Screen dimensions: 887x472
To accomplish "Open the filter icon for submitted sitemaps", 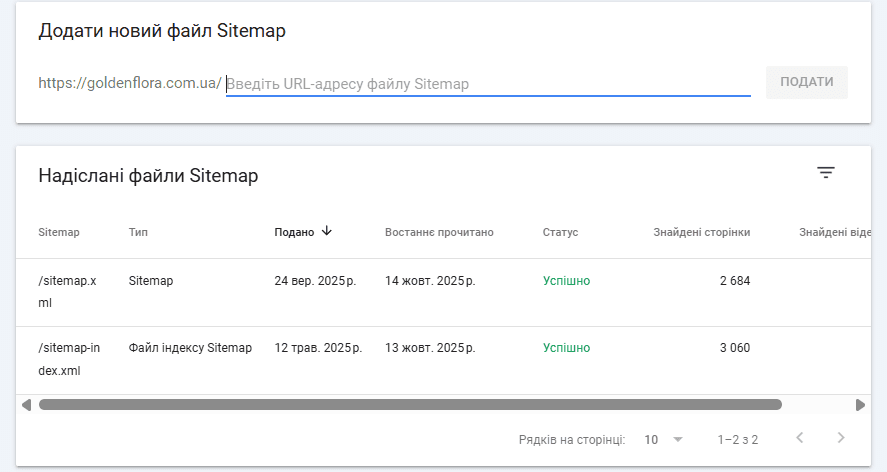I will coord(825,173).
